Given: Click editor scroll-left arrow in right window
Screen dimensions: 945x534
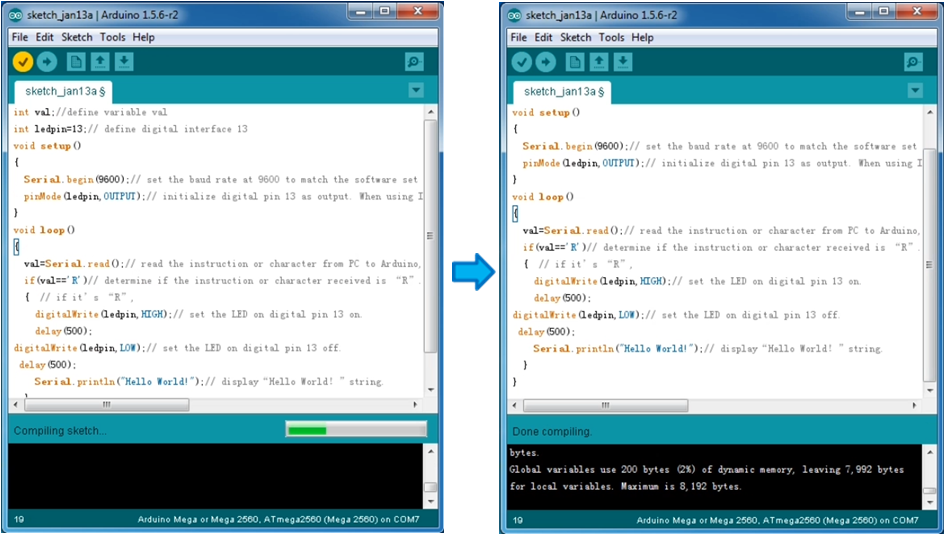Looking at the screenshot, I should (x=514, y=406).
